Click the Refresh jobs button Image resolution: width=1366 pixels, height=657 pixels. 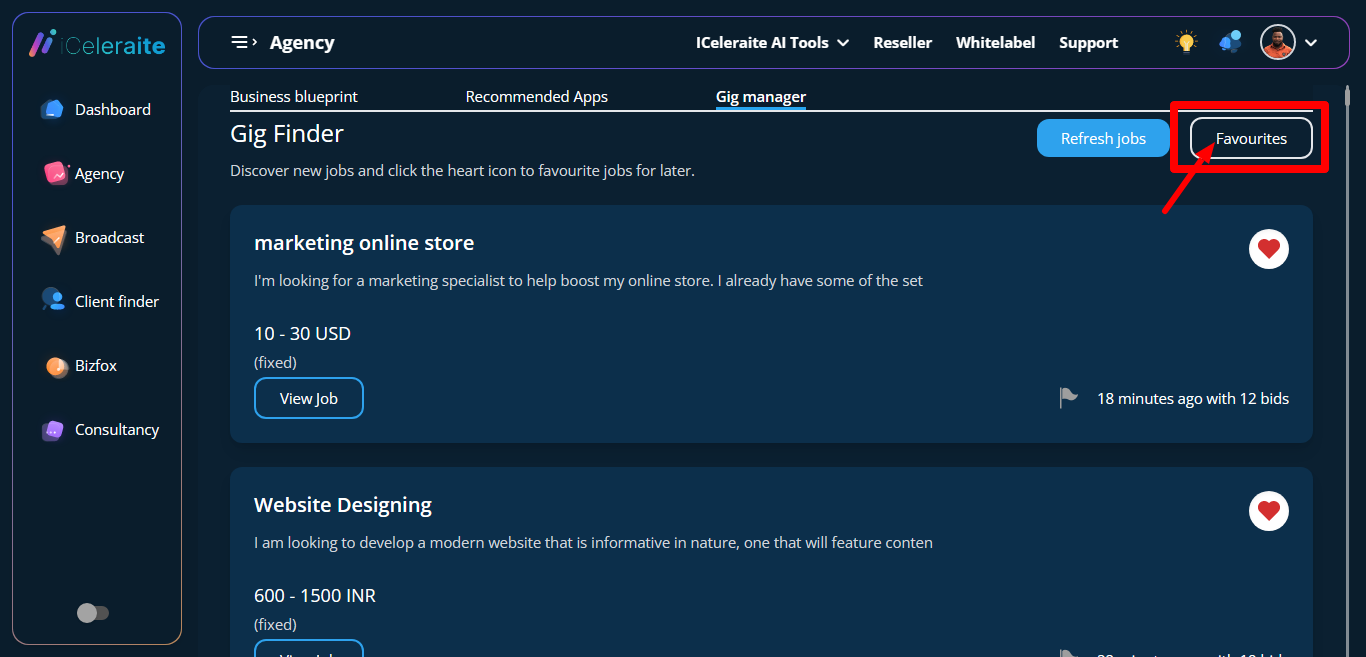1103,139
